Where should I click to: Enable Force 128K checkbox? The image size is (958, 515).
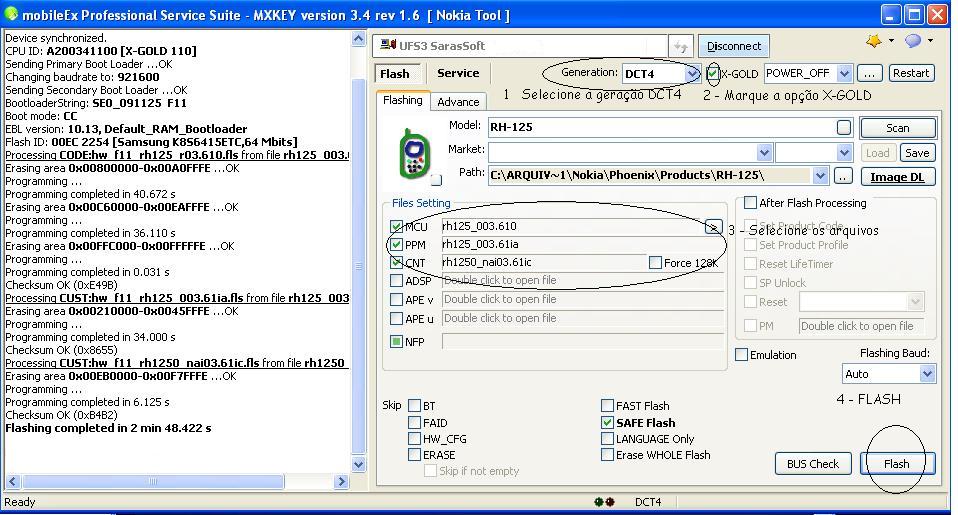[x=656, y=263]
